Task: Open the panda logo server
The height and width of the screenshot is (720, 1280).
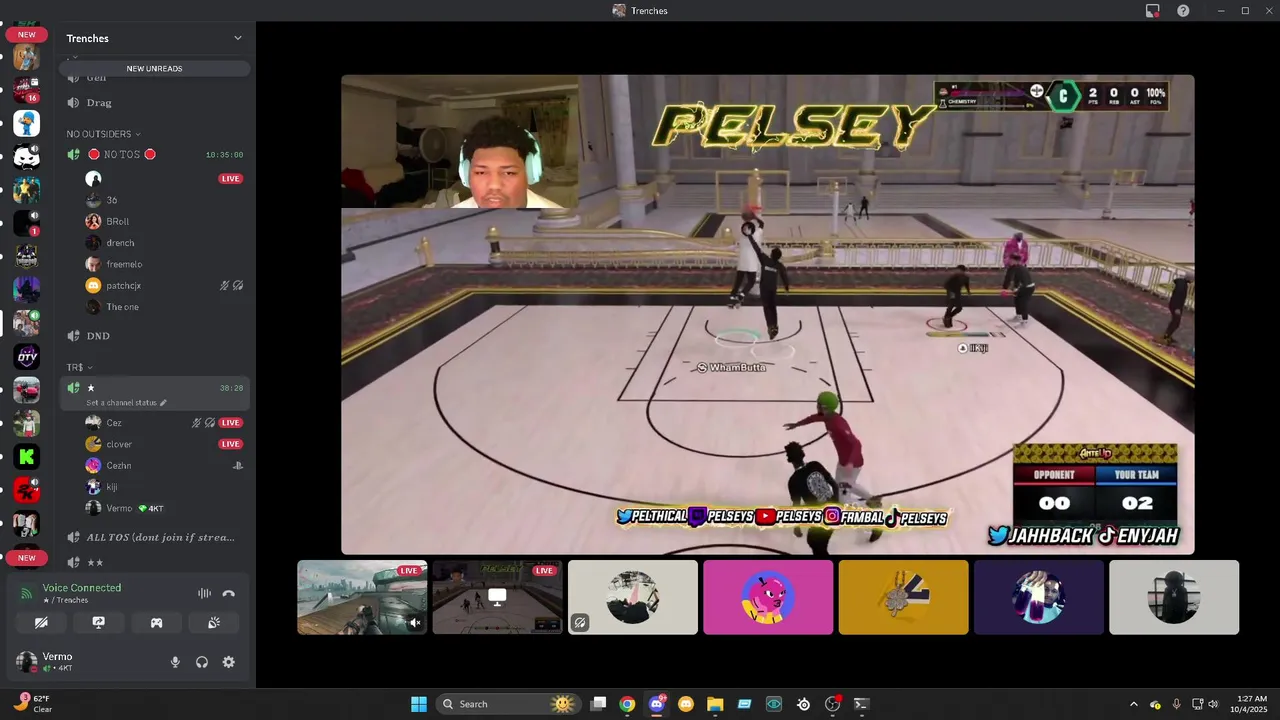Action: pyautogui.click(x=26, y=156)
